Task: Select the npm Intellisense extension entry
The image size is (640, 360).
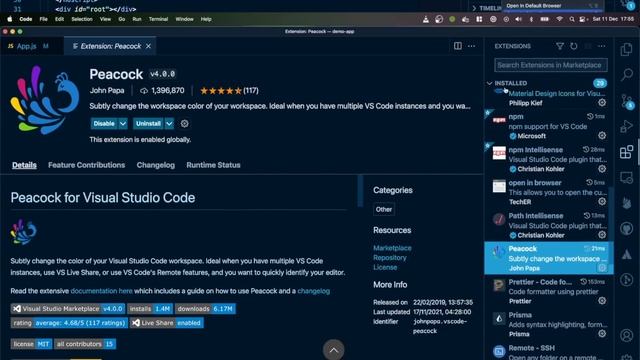Action: pyautogui.click(x=549, y=159)
